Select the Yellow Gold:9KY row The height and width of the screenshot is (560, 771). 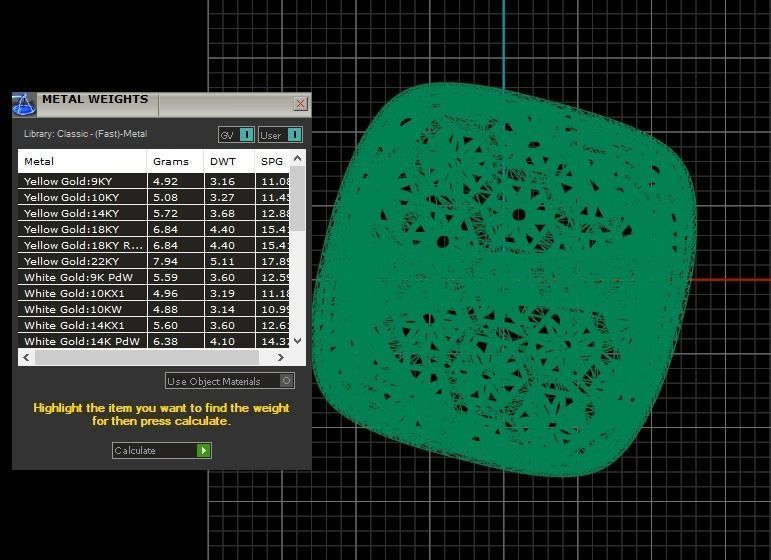point(154,181)
